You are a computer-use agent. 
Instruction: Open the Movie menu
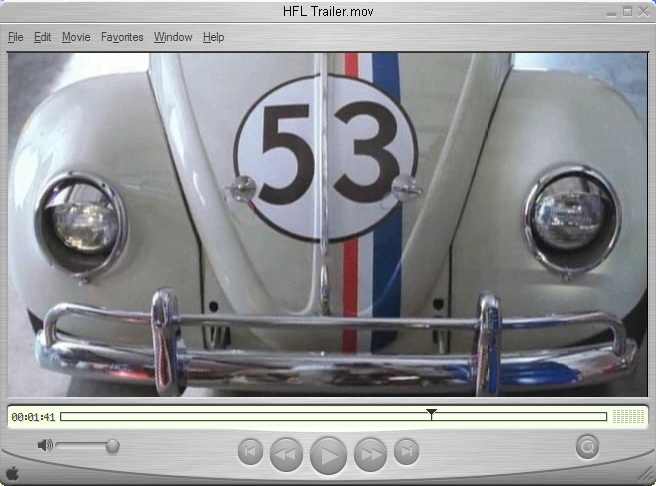76,37
